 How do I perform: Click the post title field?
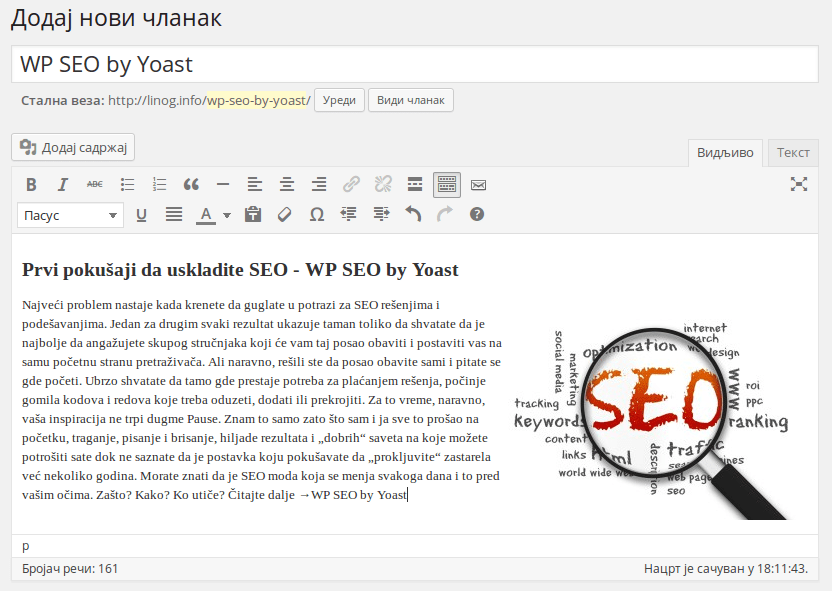tap(415, 64)
